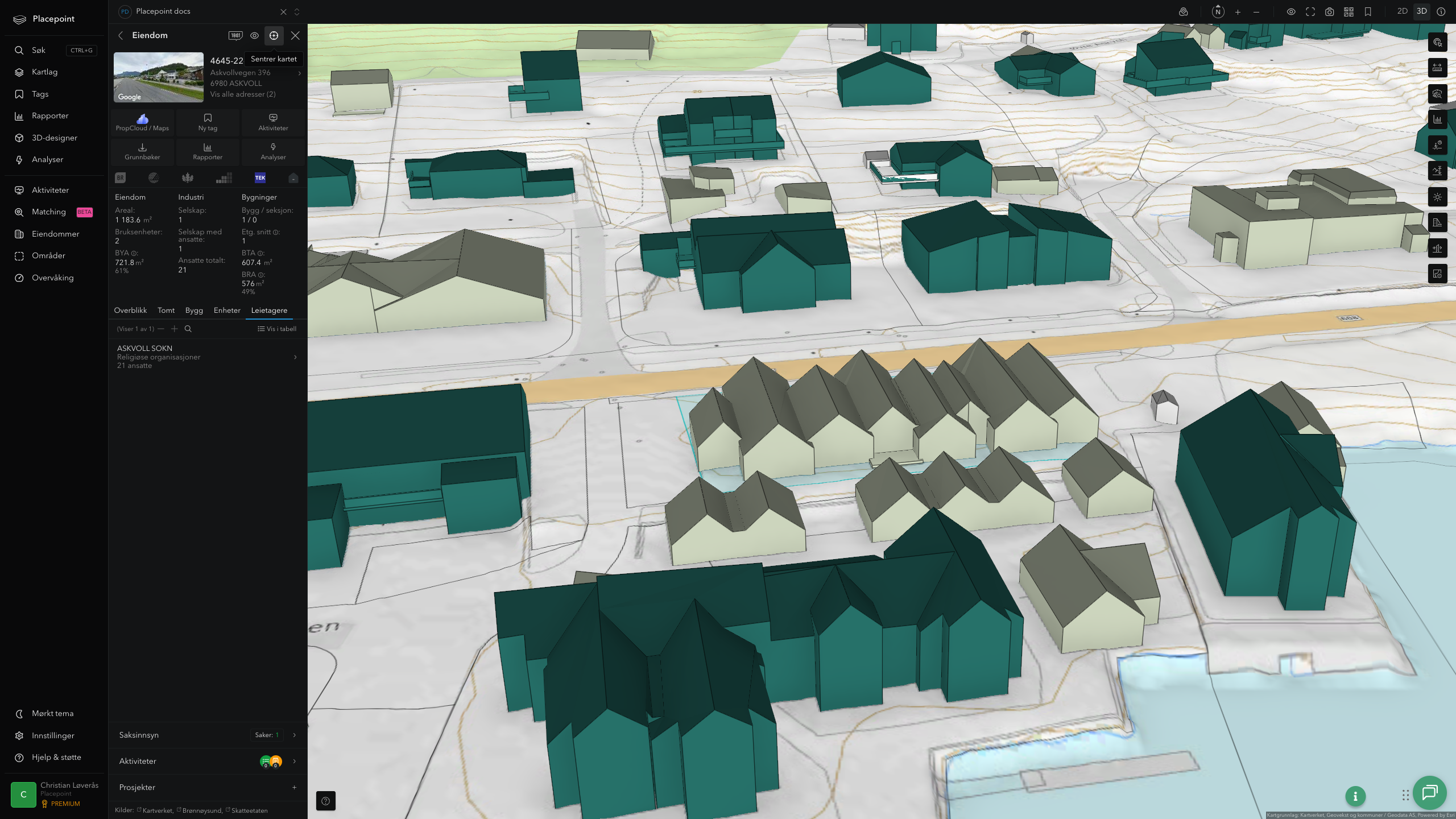Click the Rapporter button in property panel
1456x819 pixels.
tap(208, 151)
